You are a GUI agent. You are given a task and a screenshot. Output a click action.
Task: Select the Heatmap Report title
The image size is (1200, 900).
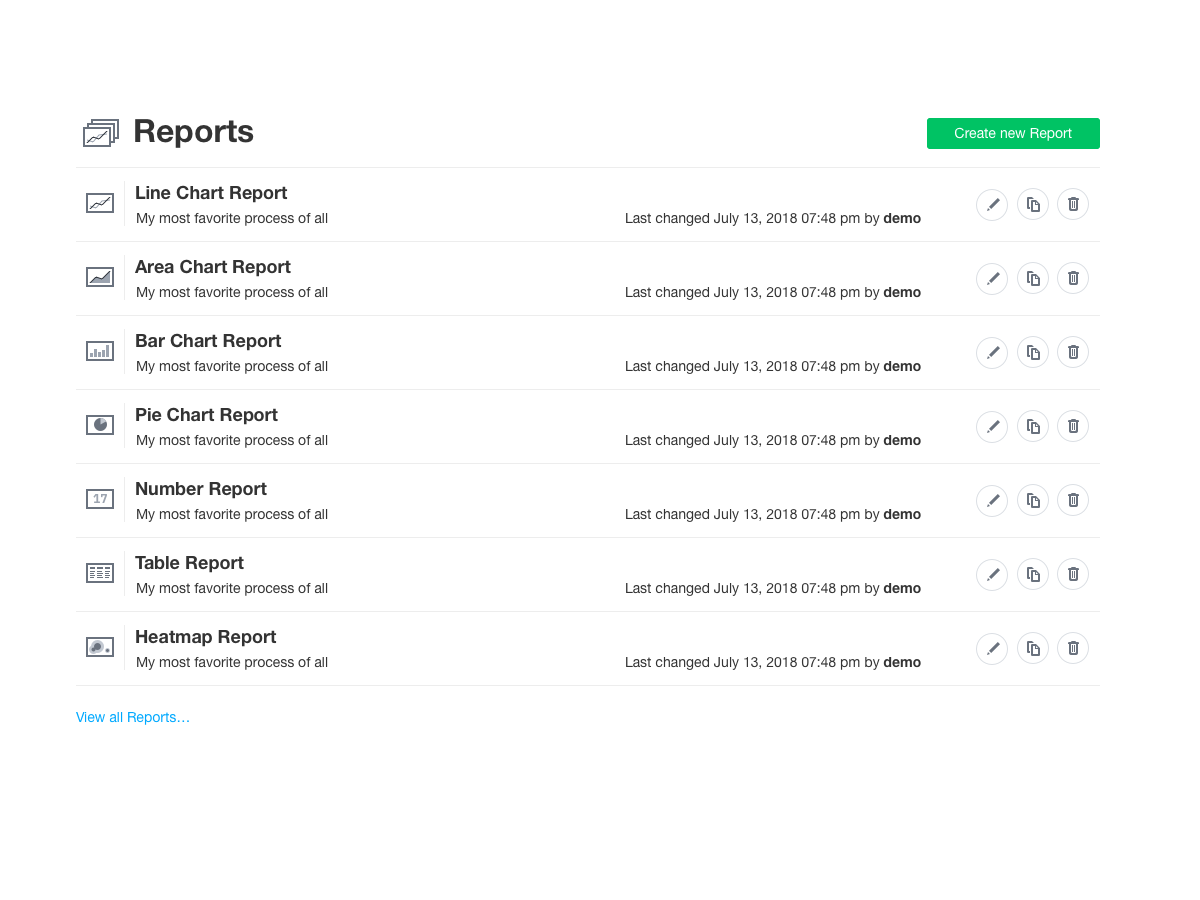pyautogui.click(x=205, y=637)
